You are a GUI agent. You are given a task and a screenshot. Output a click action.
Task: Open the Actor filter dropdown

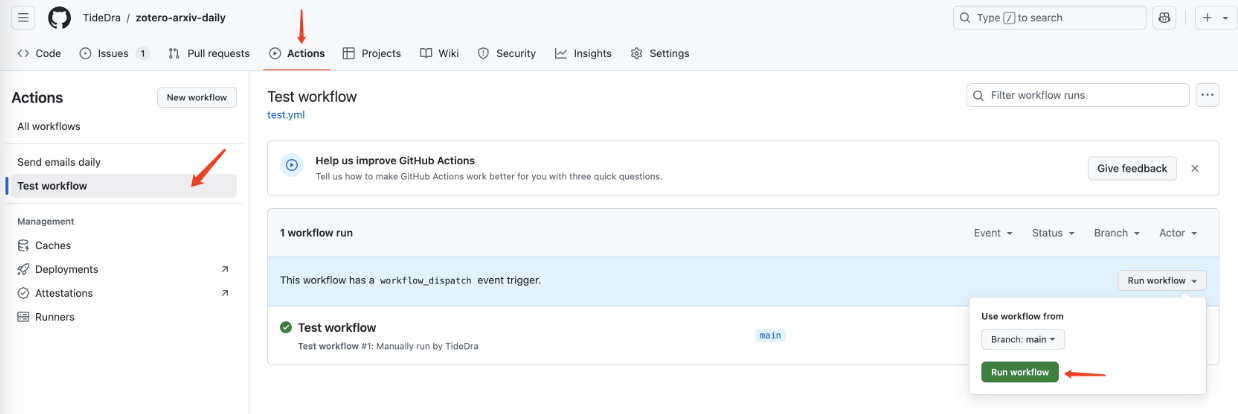tap(1178, 233)
